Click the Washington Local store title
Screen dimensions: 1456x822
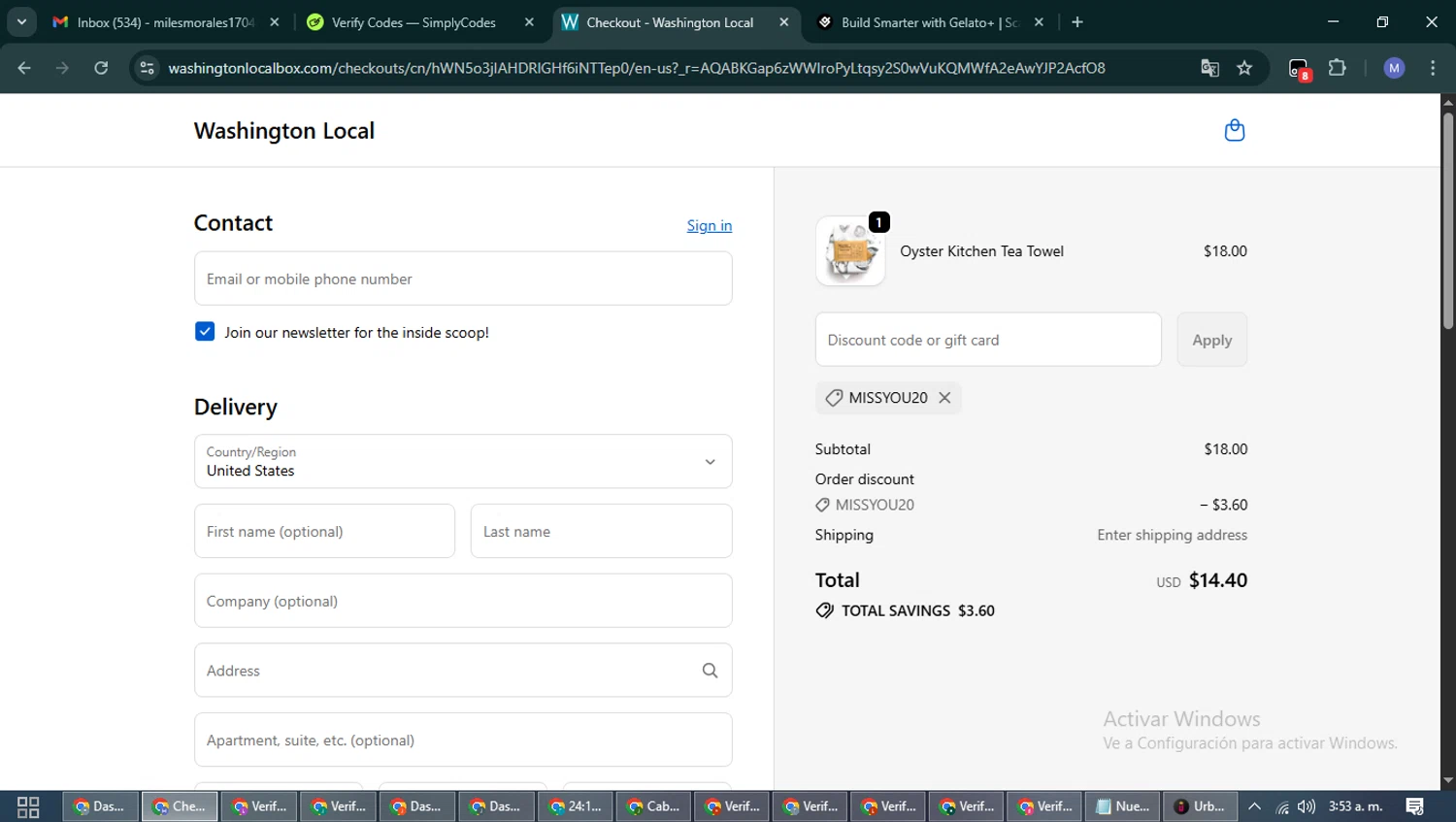(284, 131)
